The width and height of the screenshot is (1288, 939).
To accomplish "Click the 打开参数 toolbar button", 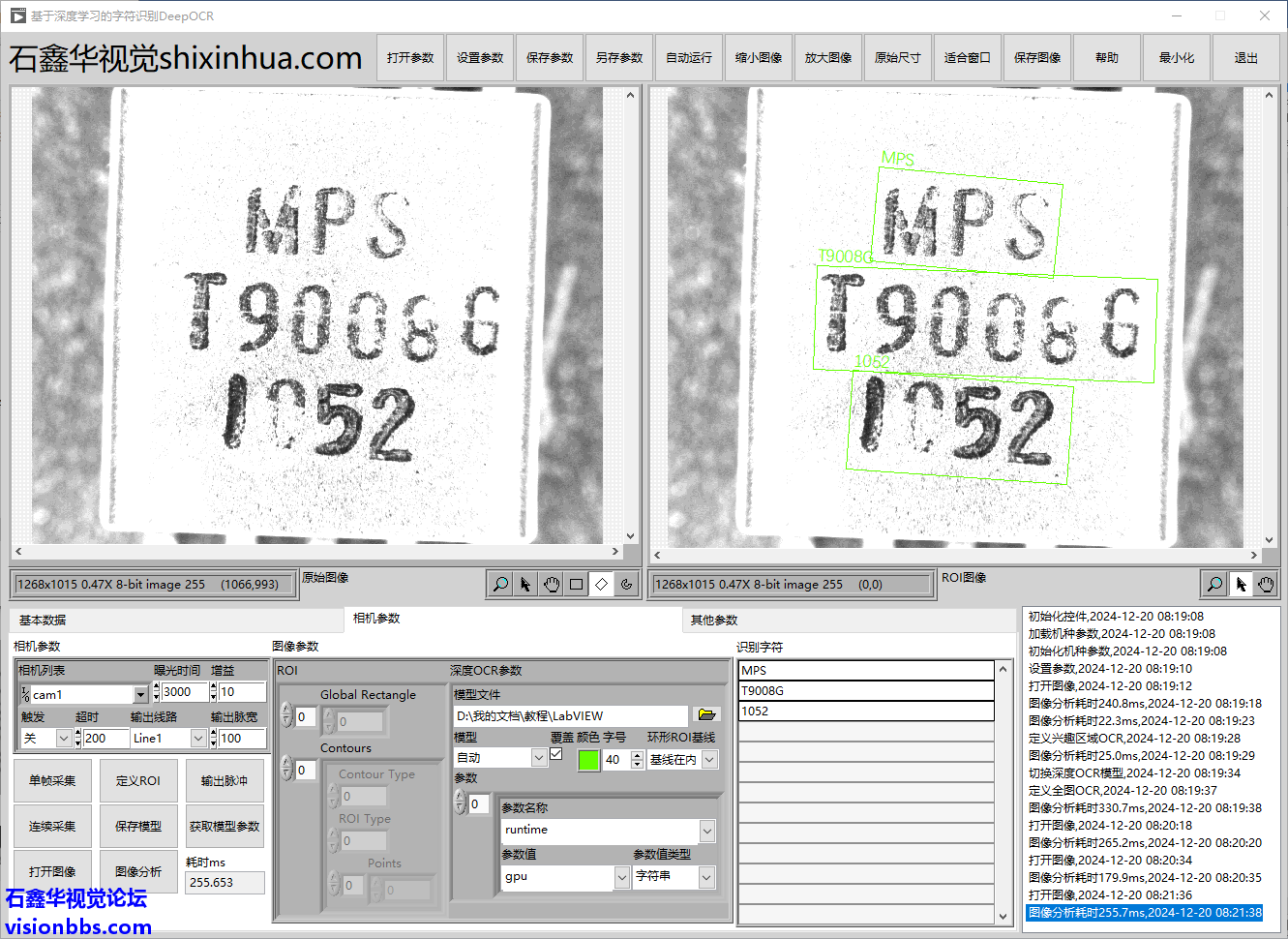I will pos(410,58).
